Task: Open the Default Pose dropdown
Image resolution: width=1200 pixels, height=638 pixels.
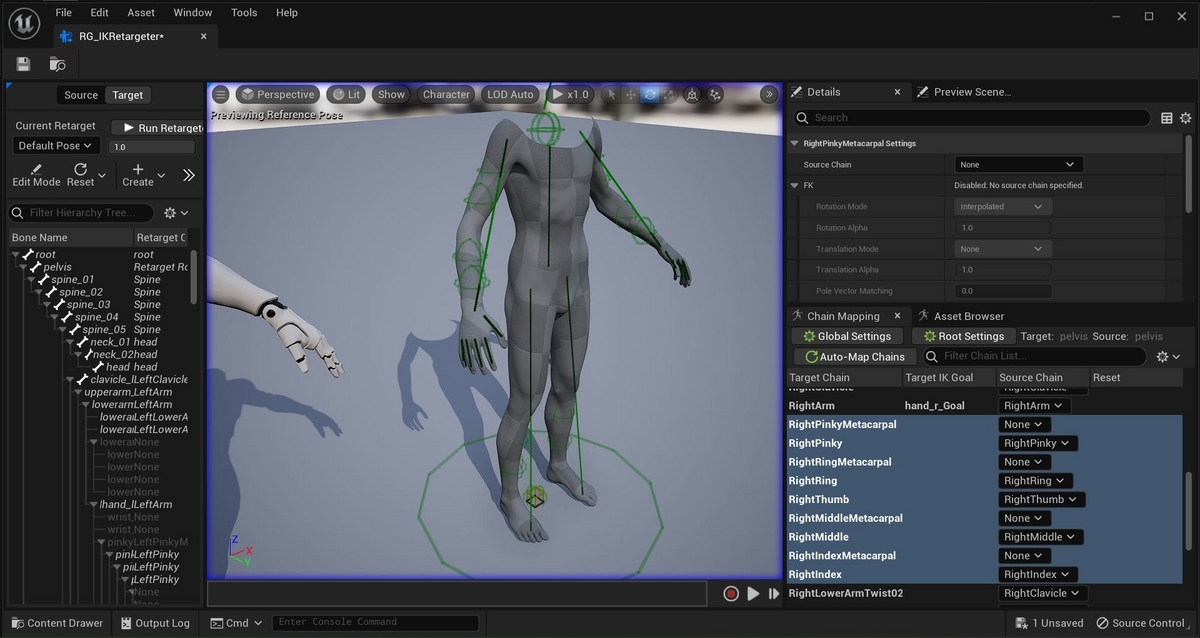Action: [55, 146]
